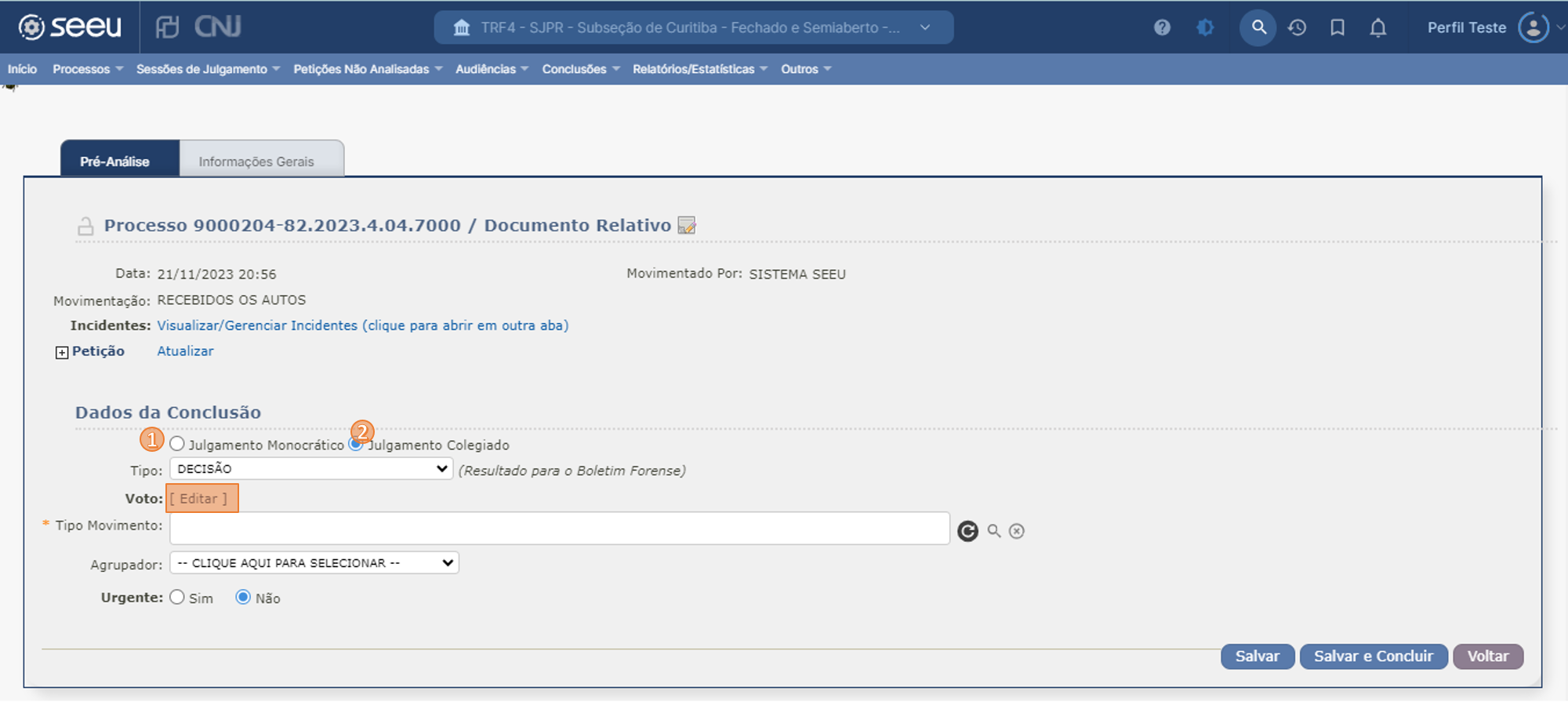This screenshot has height=702, width=1568.
Task: Go to Início
Action: coord(22,69)
